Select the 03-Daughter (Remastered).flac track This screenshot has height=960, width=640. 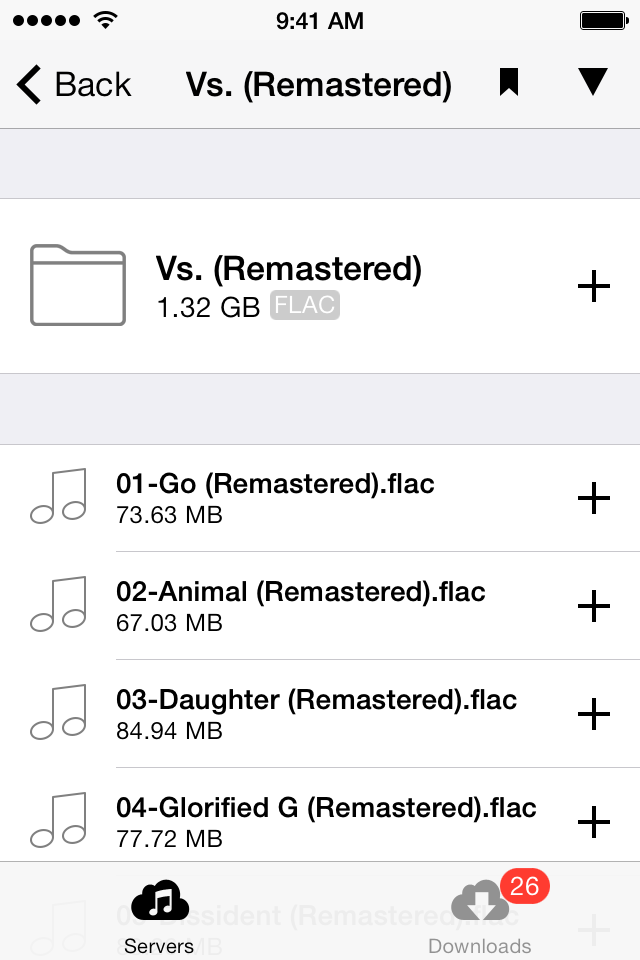point(320,714)
